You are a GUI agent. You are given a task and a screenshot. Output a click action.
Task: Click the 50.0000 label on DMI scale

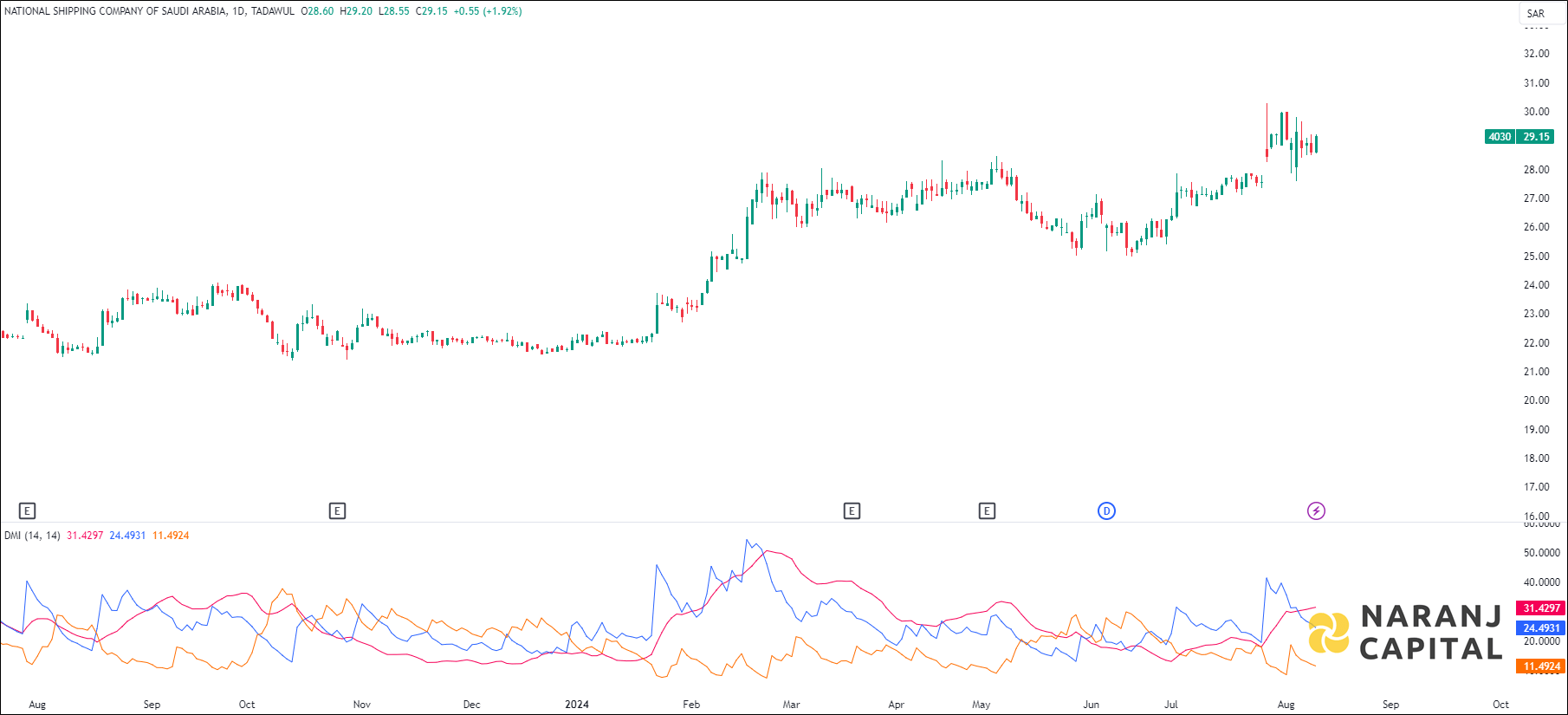point(1541,553)
